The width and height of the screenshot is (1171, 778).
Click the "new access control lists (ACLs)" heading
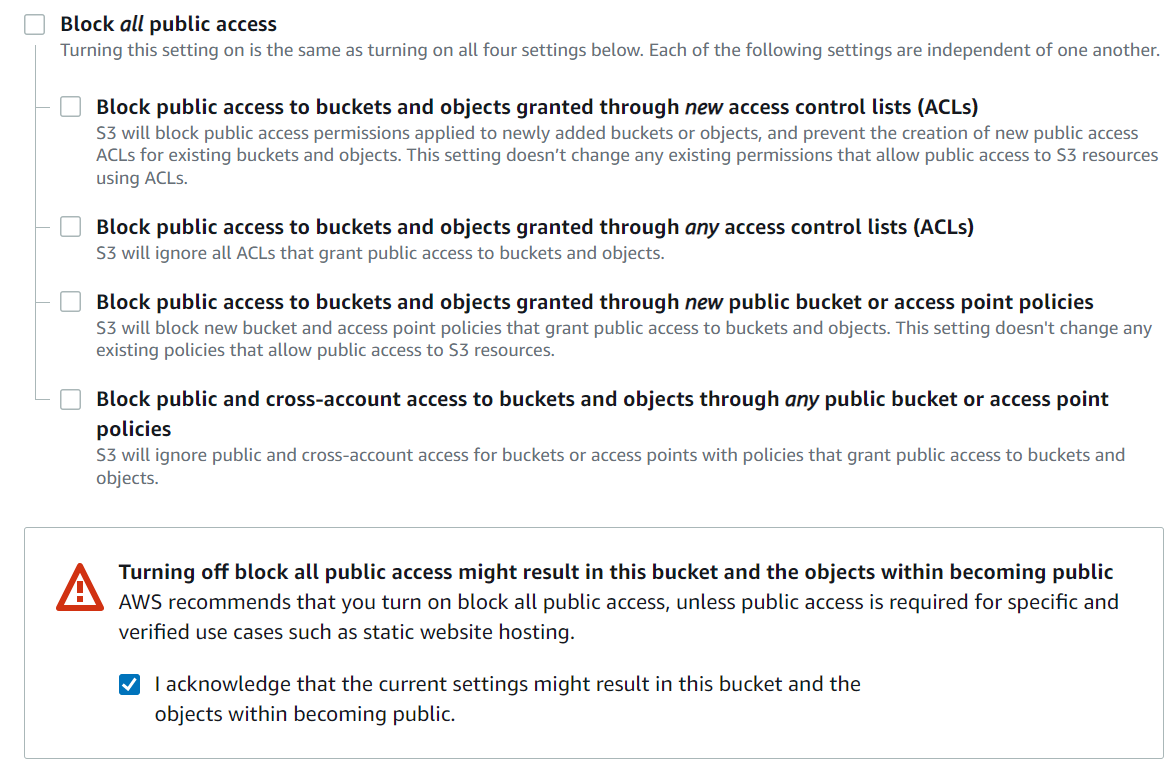[x=537, y=107]
